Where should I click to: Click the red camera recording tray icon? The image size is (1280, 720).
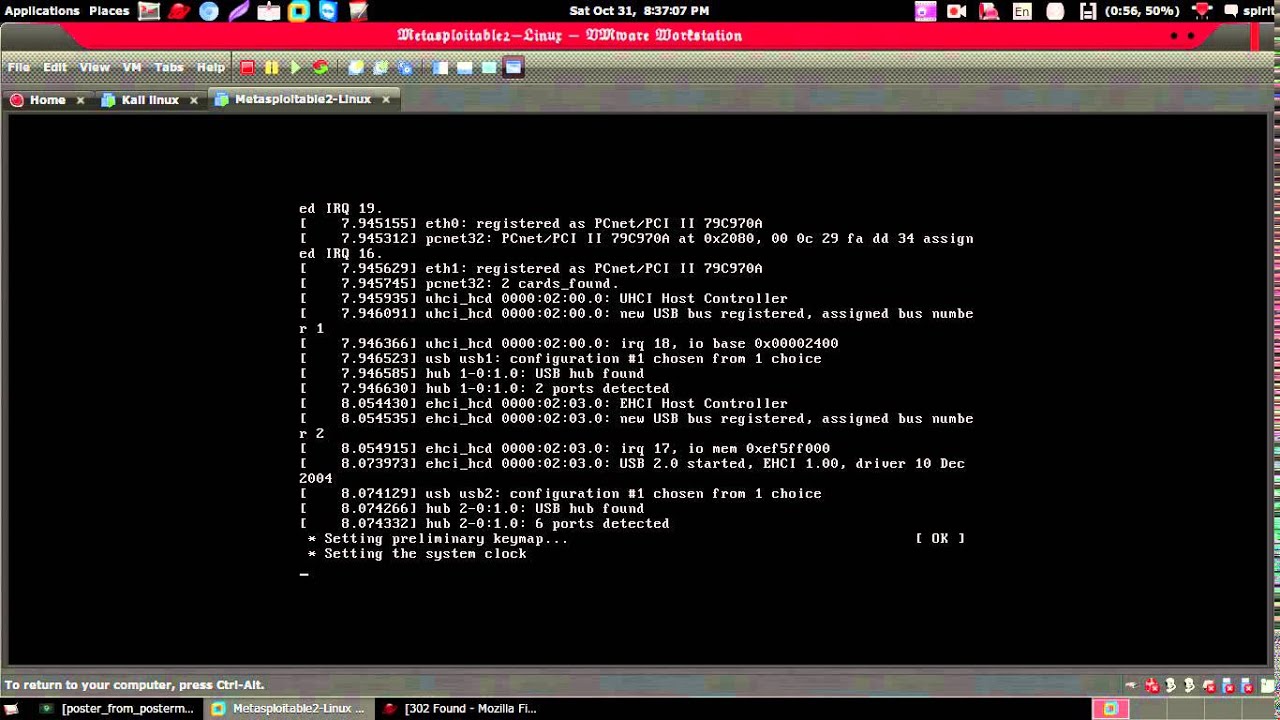[x=957, y=11]
